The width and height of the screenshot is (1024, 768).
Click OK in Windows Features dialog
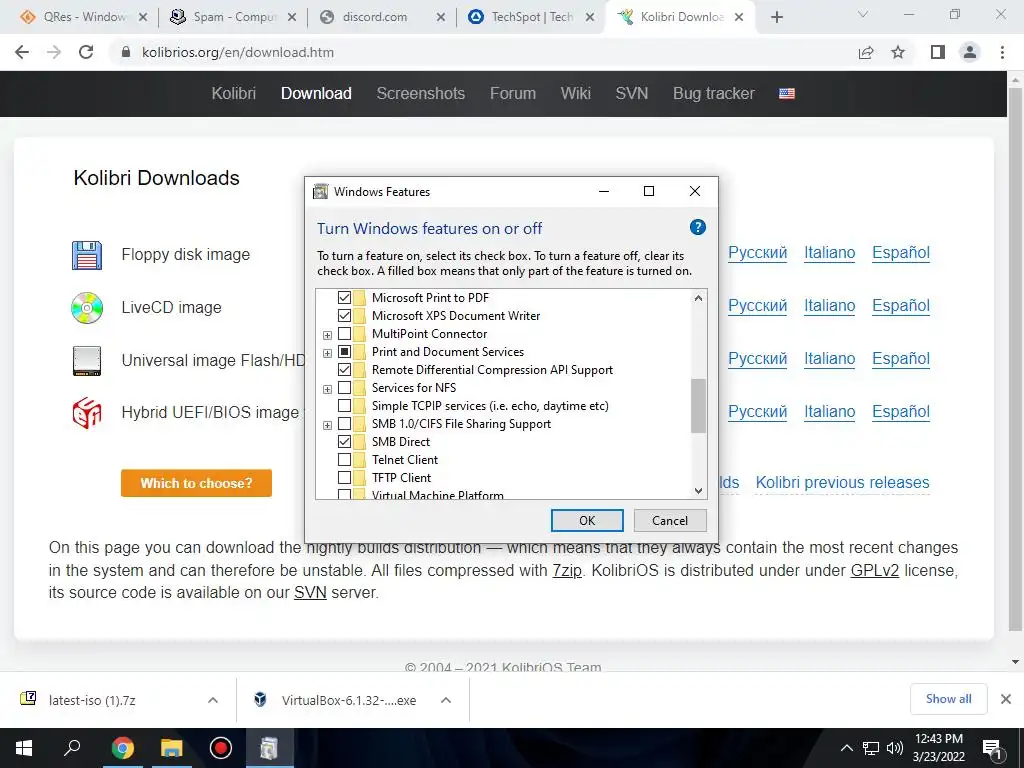587,520
